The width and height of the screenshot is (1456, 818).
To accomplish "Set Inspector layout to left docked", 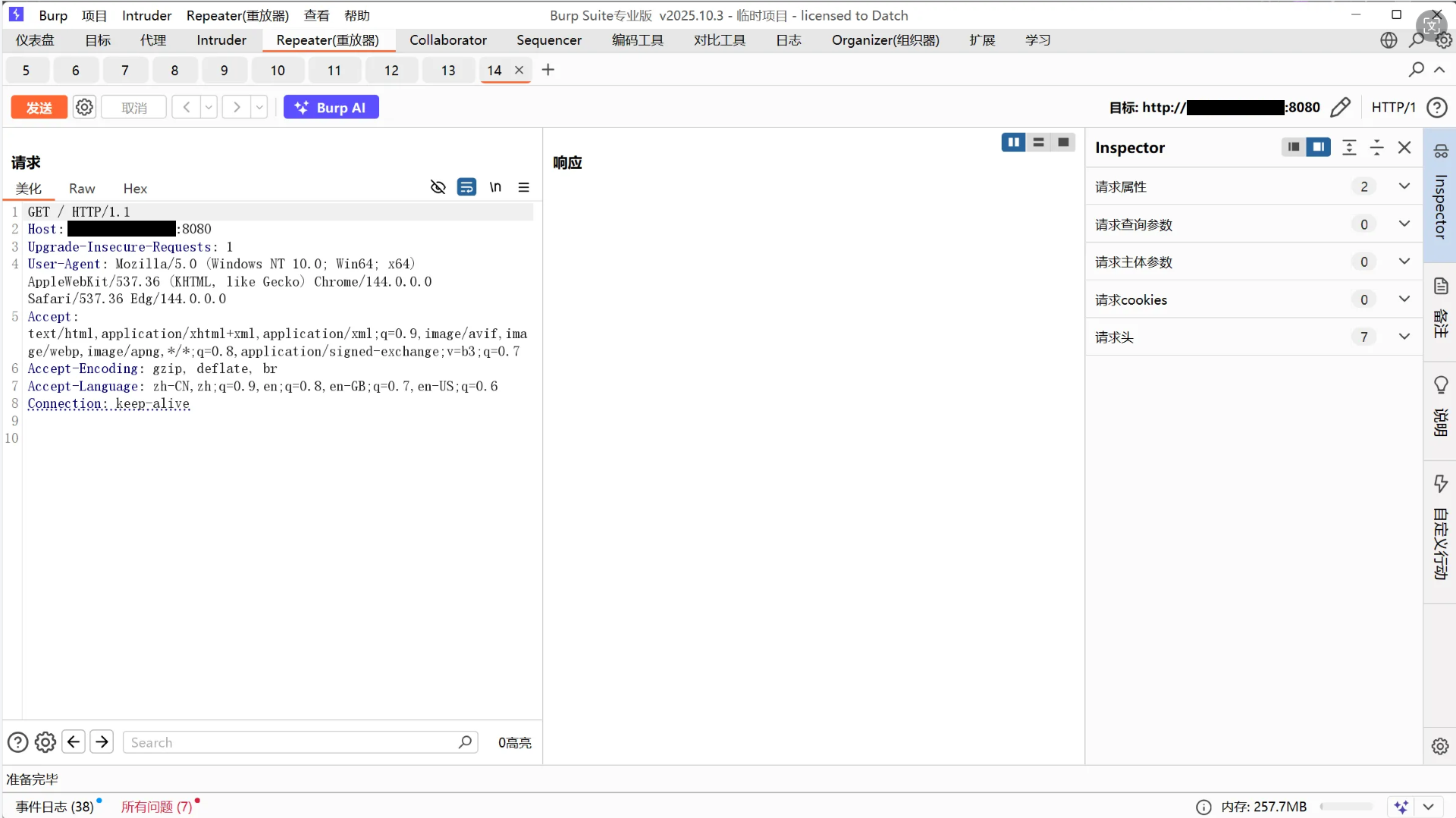I will pos(1294,147).
